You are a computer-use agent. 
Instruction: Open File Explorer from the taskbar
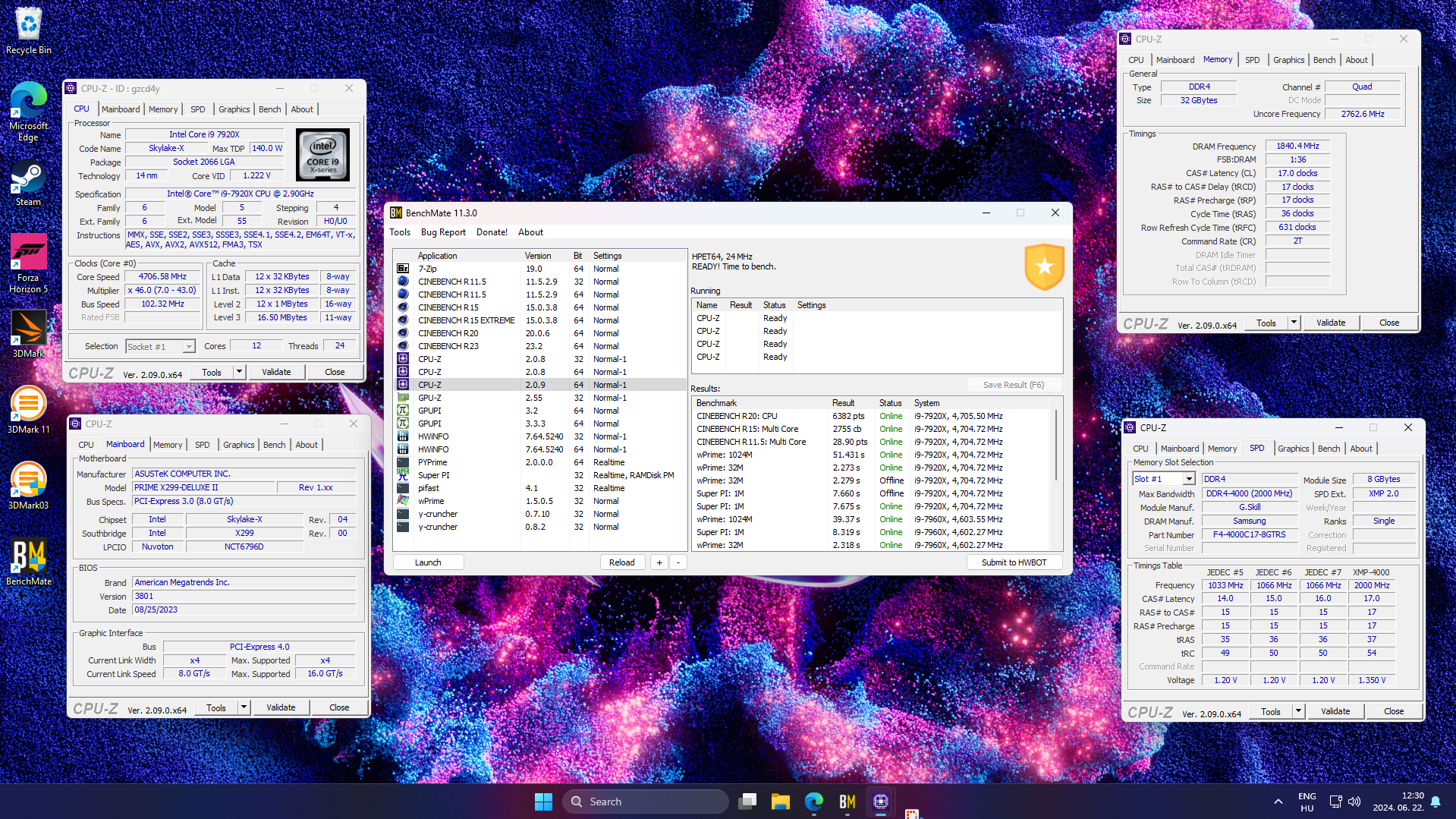tap(781, 802)
